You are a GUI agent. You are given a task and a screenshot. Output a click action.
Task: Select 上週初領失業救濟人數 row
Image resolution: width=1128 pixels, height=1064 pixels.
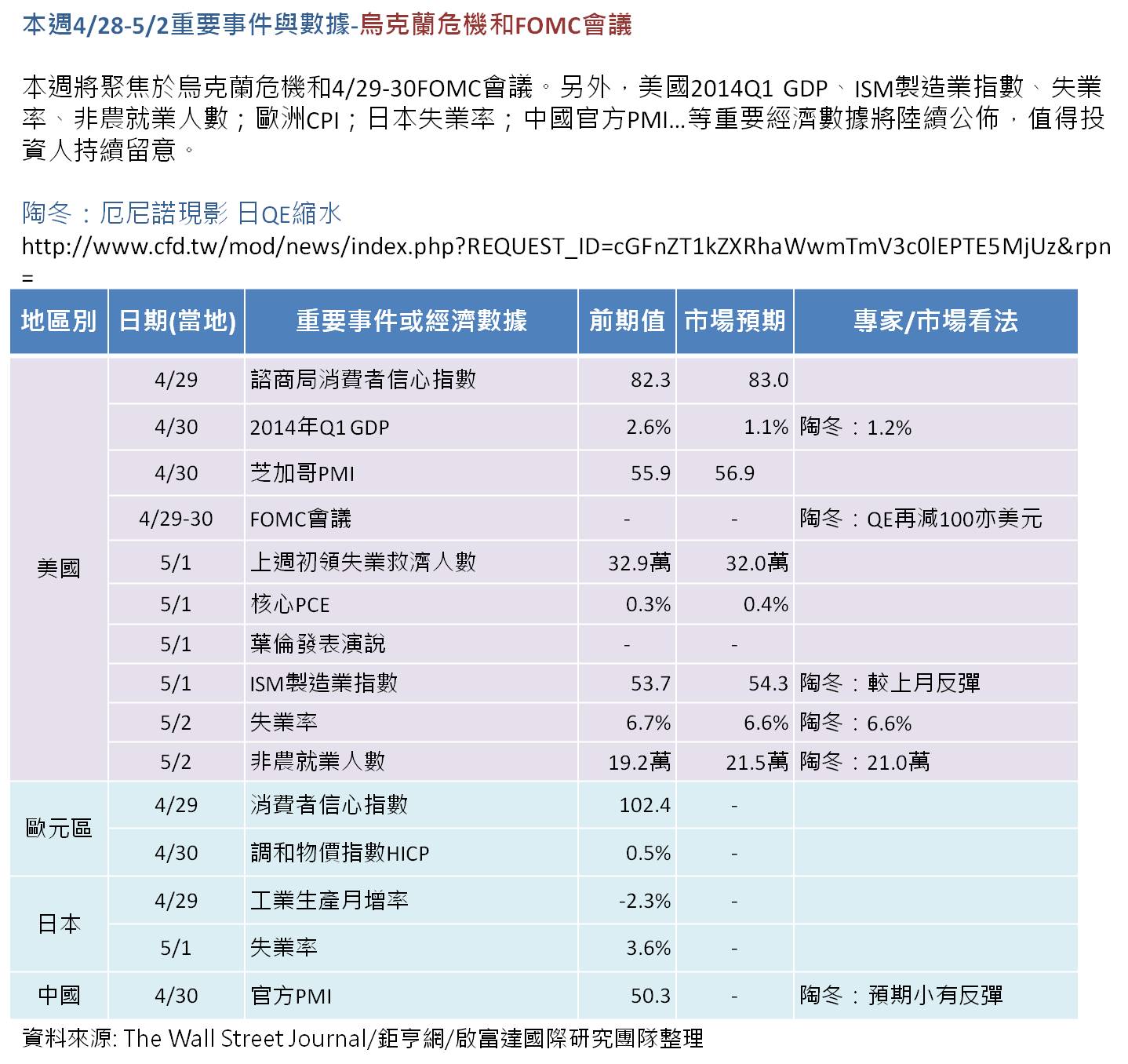(592, 563)
